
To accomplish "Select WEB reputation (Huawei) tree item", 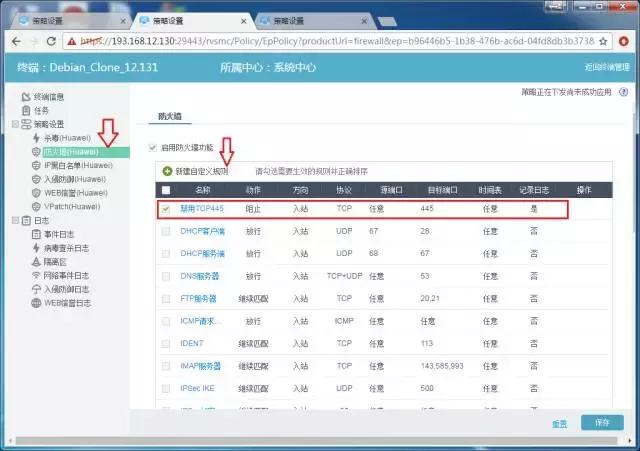I will [x=76, y=193].
